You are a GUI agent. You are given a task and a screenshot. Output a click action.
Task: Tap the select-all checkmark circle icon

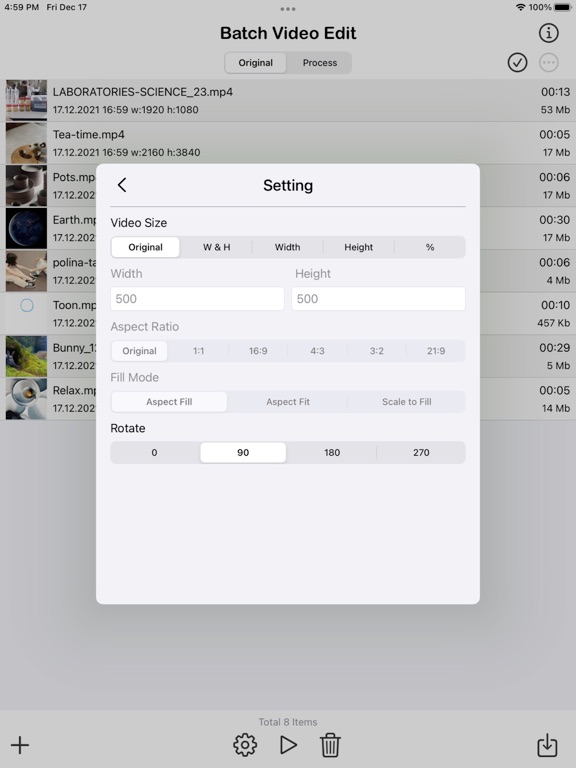tap(517, 63)
